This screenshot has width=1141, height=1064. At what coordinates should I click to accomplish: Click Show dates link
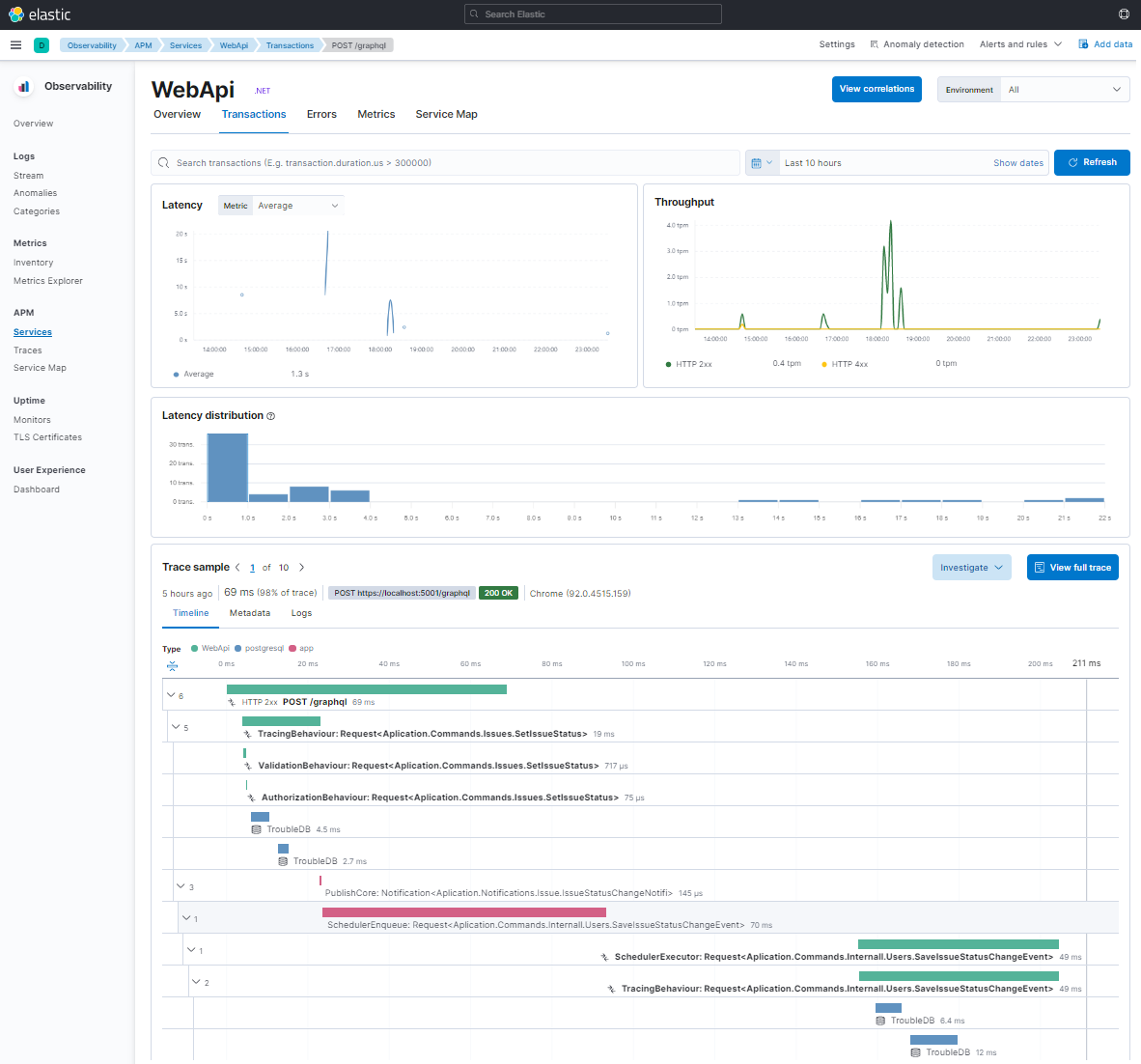(x=1018, y=163)
